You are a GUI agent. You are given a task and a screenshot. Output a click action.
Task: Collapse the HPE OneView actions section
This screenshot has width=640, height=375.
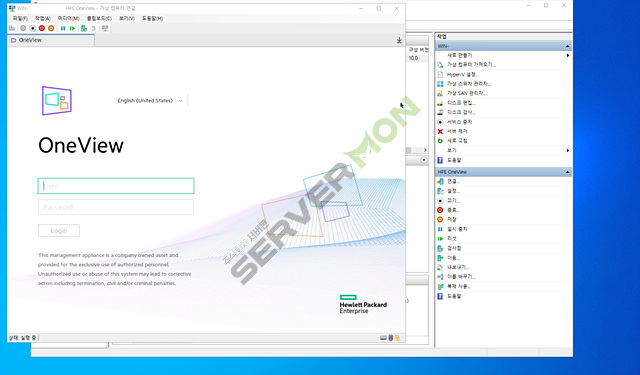click(x=567, y=172)
